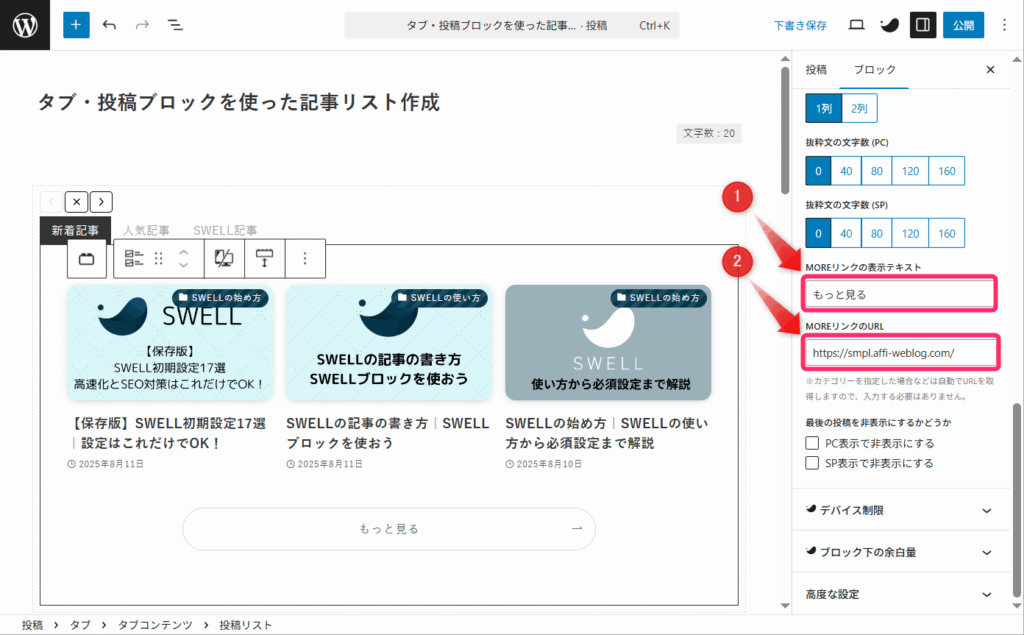Click the SWELL初期設定17選 post thumbnail
Screen dimensions: 1024x635
coord(170,342)
